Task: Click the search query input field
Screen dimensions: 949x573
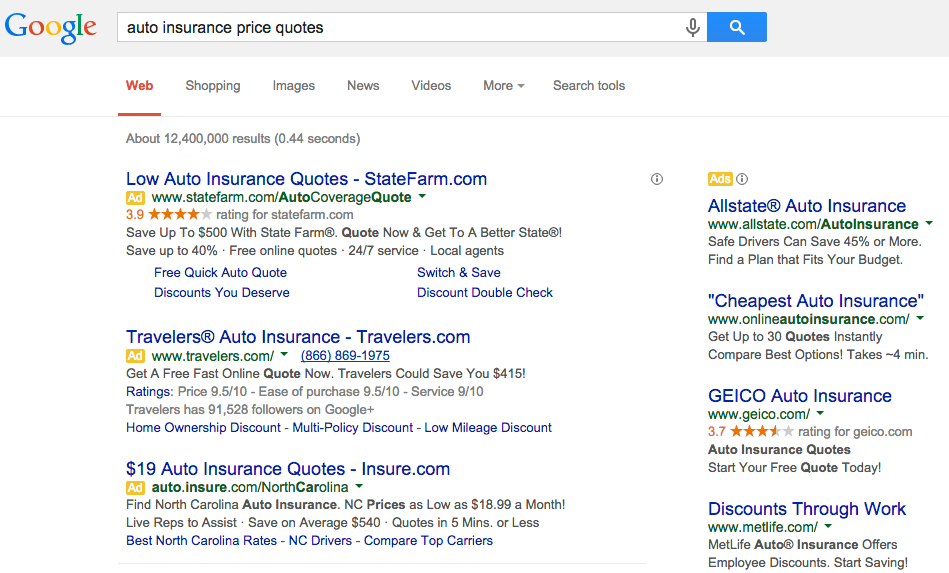Action: point(399,27)
